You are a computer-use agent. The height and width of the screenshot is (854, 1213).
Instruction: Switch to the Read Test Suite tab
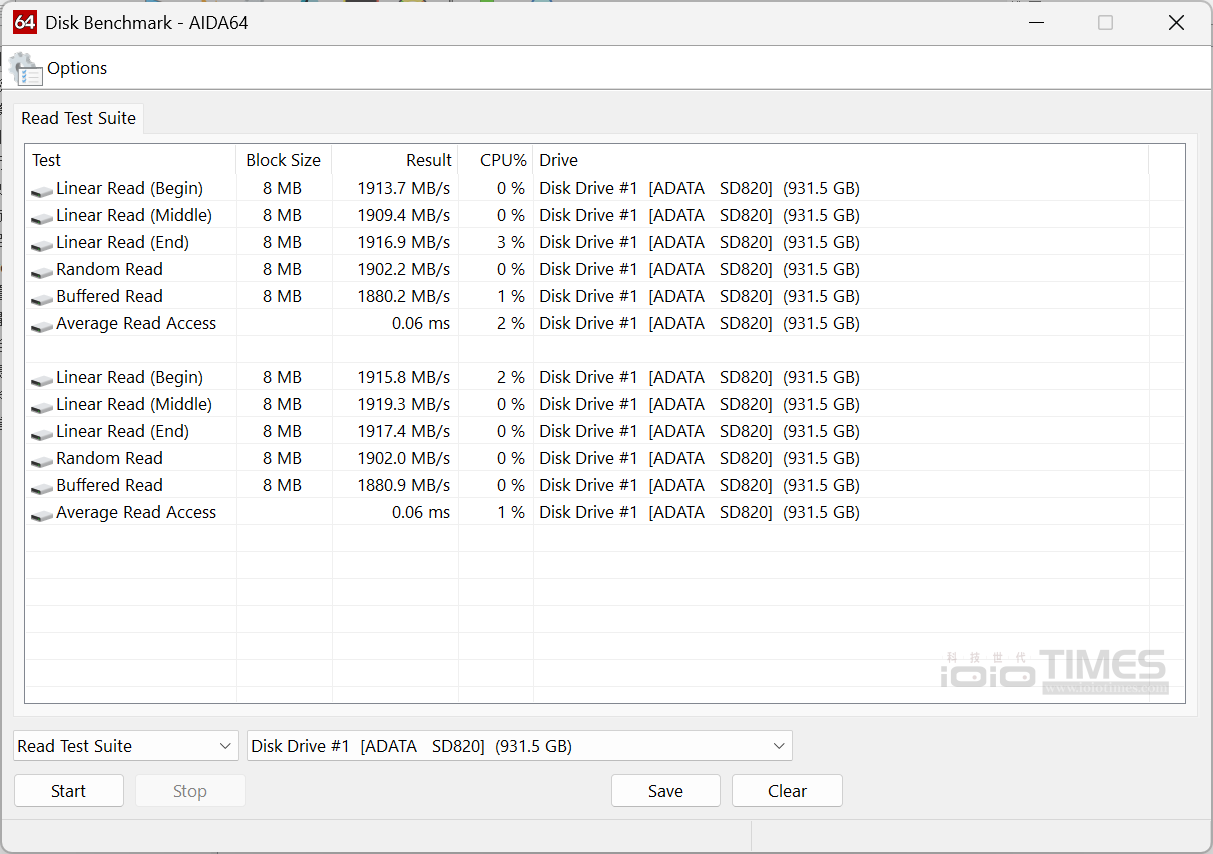(x=77, y=118)
